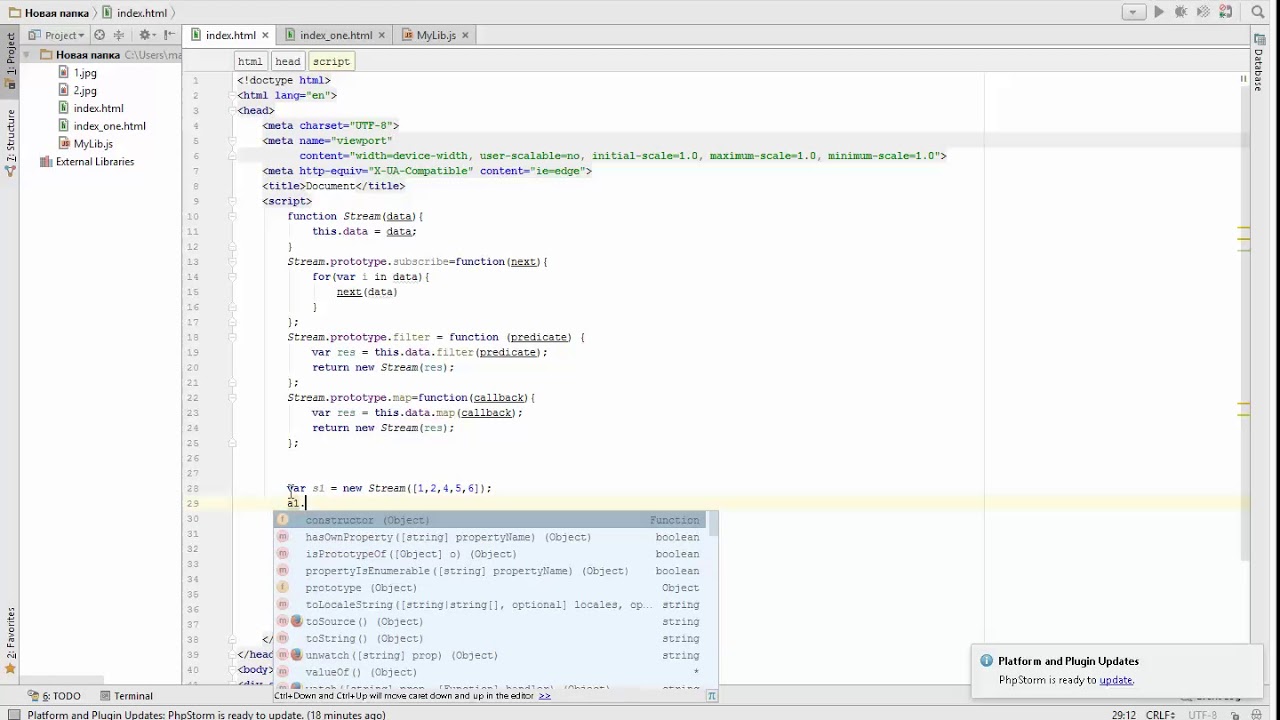Viewport: 1280px width, 720px height.
Task: Start debugging with the bug icon
Action: pyautogui.click(x=1181, y=13)
